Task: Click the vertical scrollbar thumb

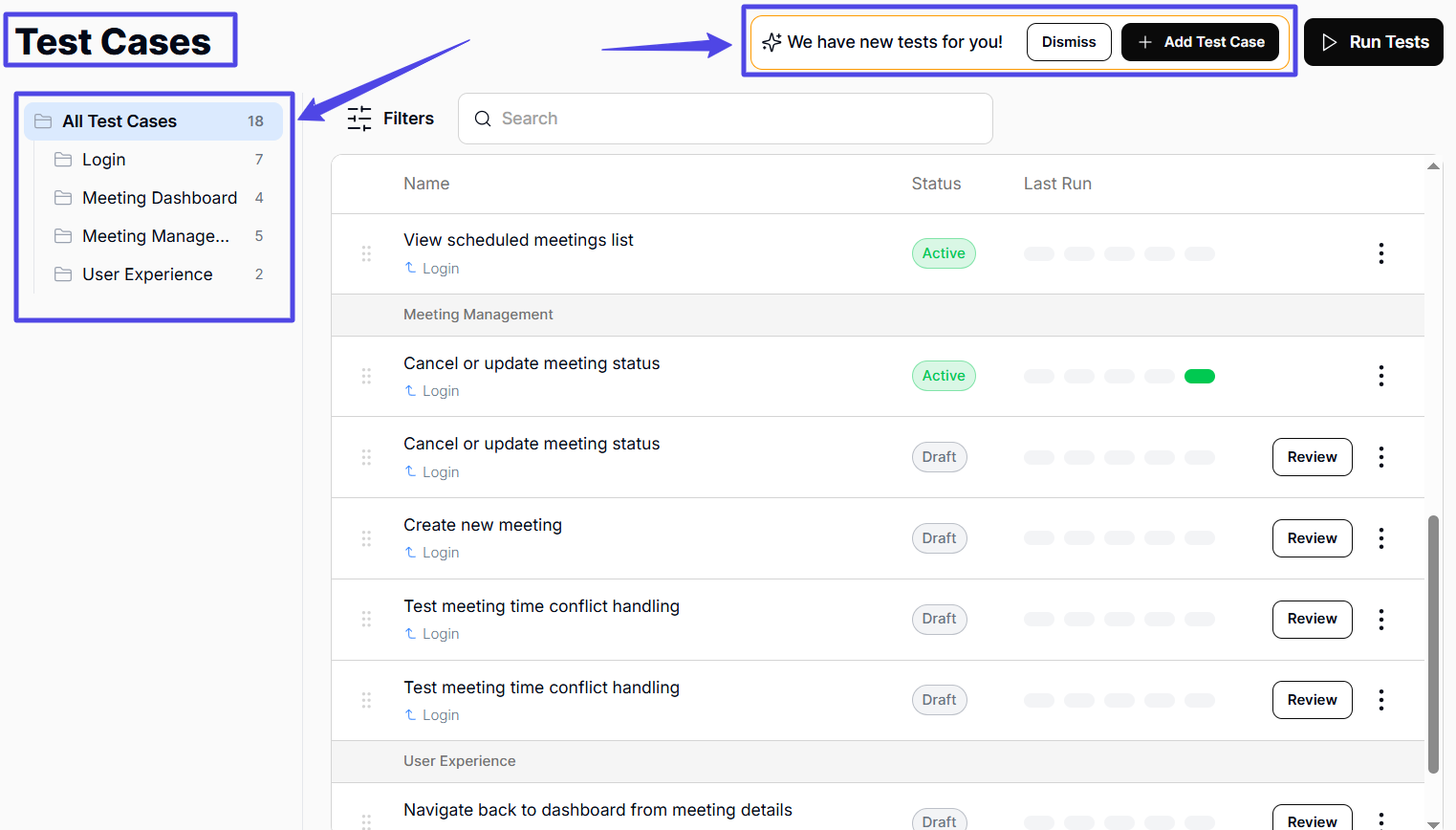Action: tap(1433, 643)
